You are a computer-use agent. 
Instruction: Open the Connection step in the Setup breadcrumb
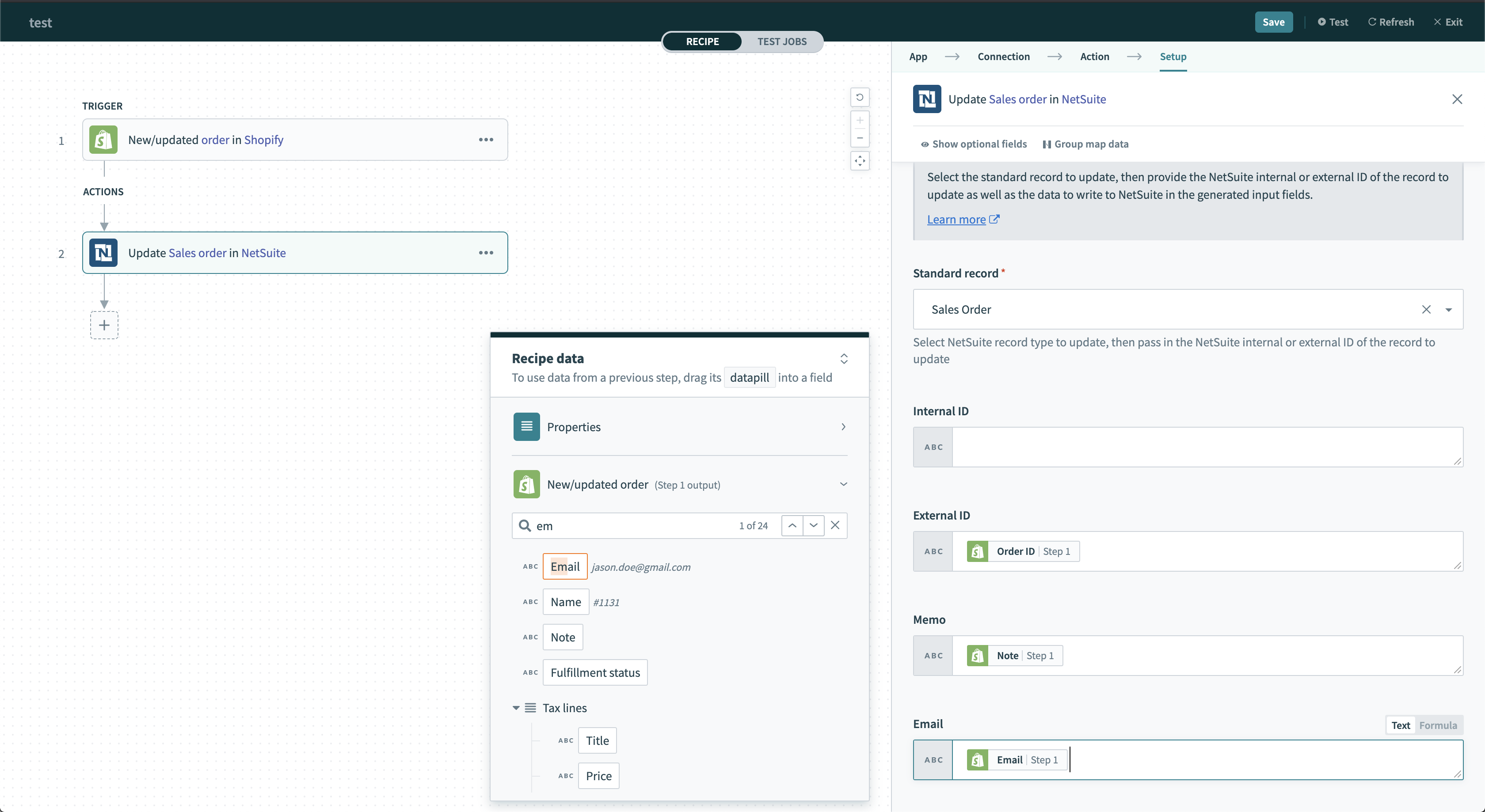tap(1003, 57)
